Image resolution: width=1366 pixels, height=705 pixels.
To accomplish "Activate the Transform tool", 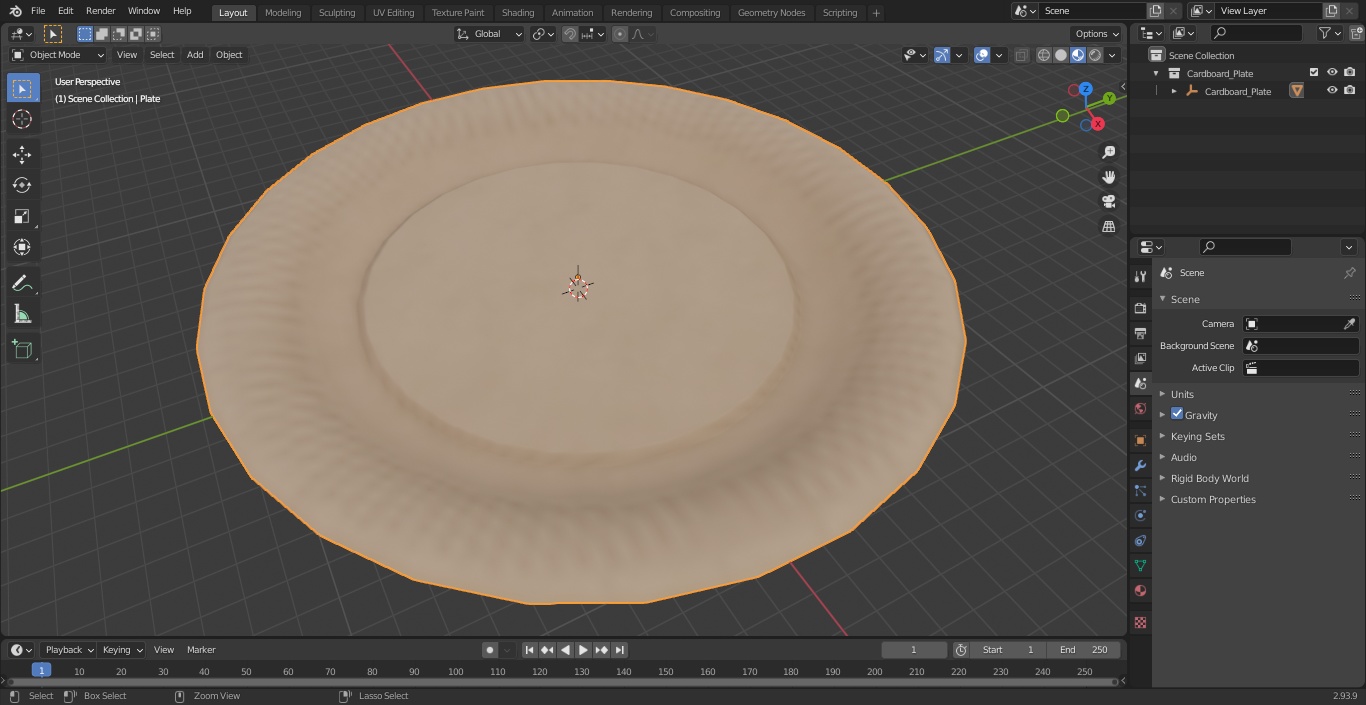I will click(22, 247).
